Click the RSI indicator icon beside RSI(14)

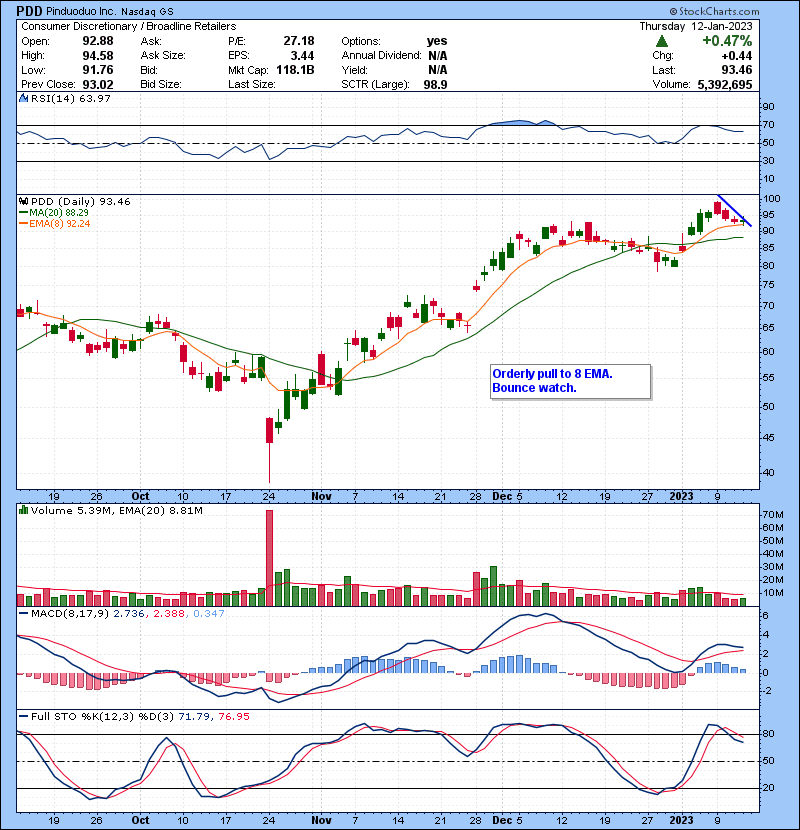(23, 98)
